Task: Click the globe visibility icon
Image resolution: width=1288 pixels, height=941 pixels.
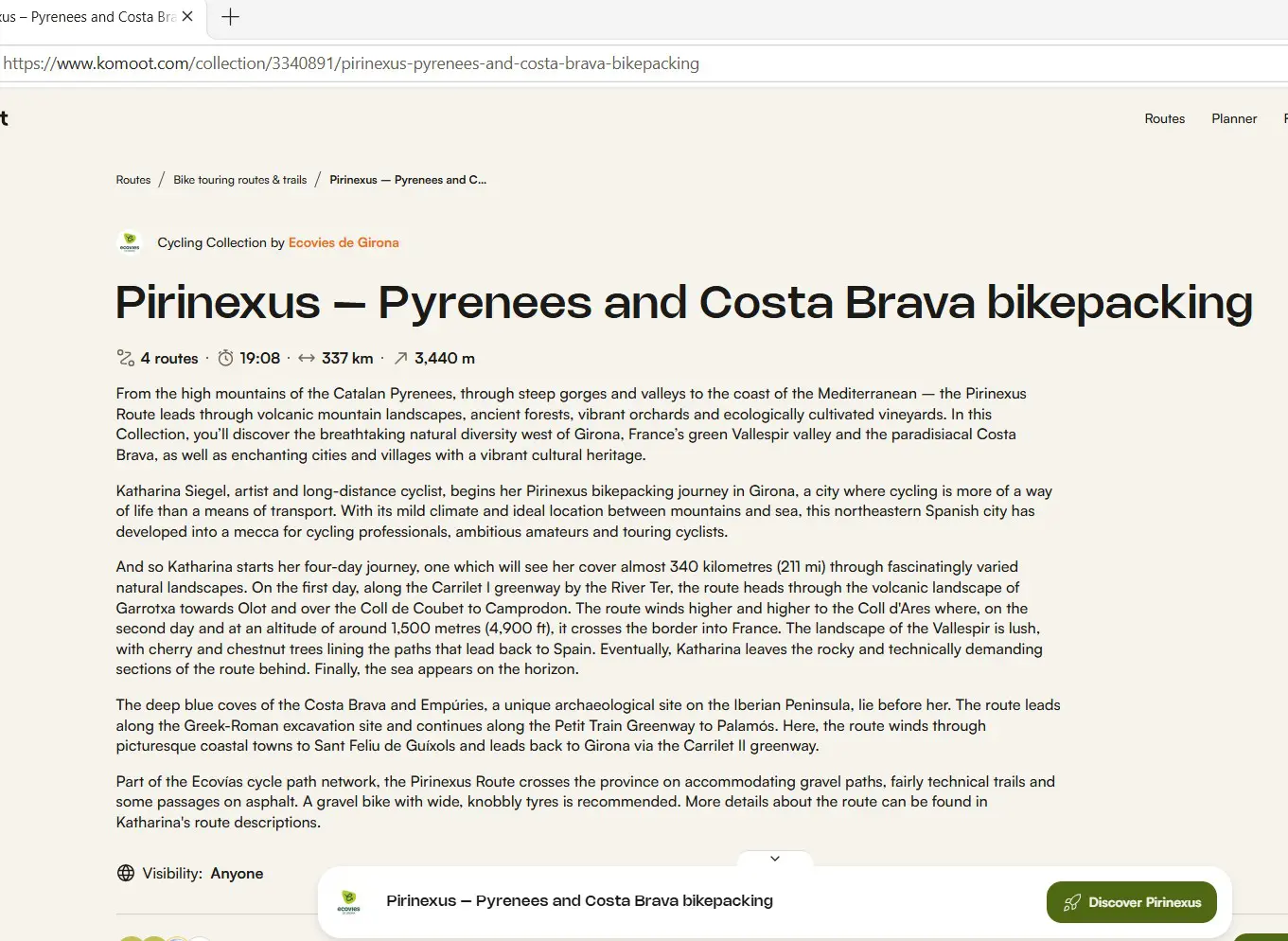Action: 126,873
